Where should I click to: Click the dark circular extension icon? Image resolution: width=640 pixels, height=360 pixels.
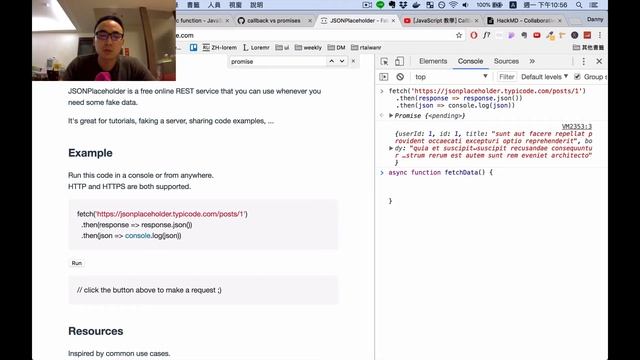[x=575, y=36]
